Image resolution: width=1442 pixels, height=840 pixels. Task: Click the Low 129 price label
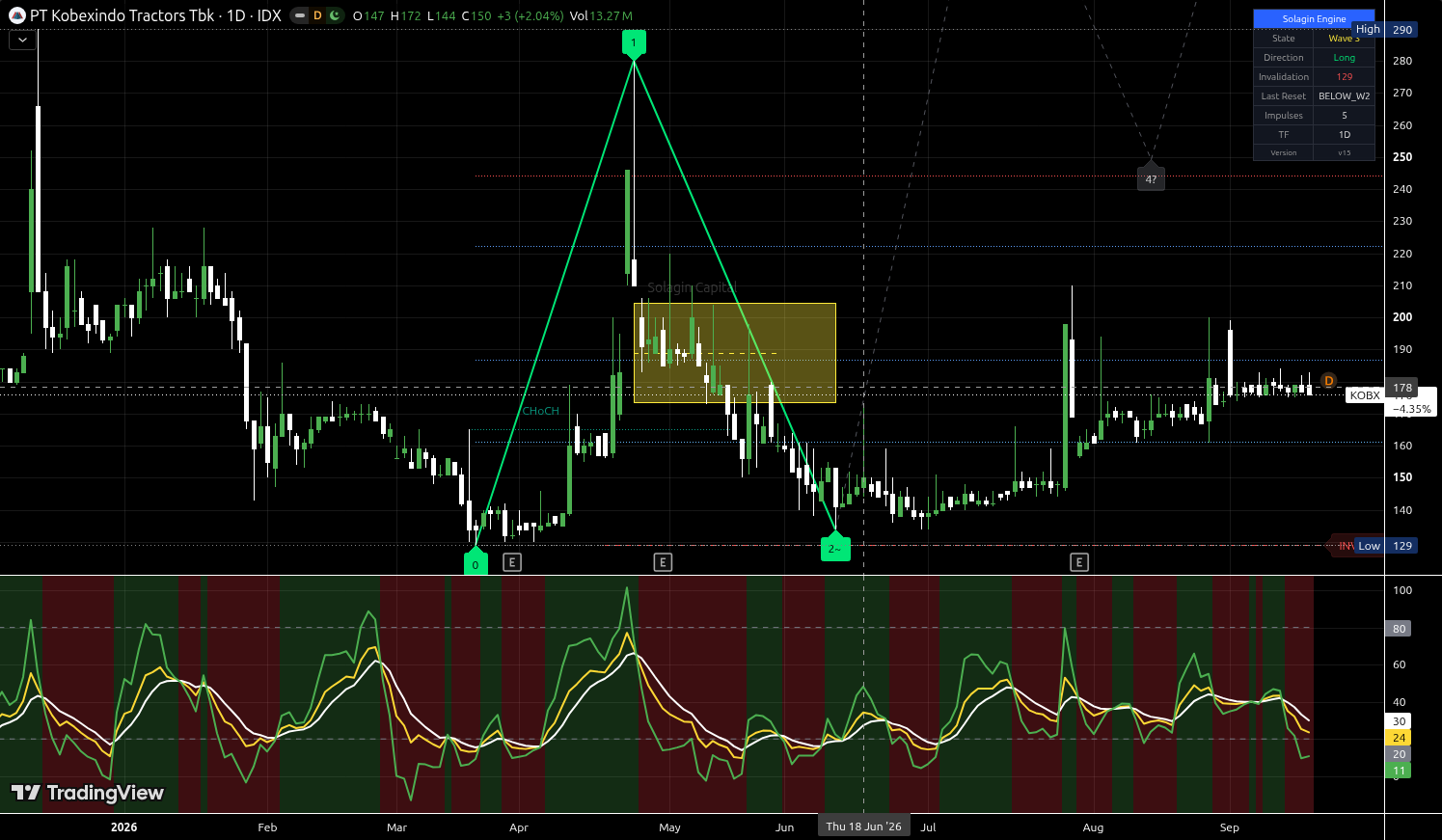(1385, 546)
